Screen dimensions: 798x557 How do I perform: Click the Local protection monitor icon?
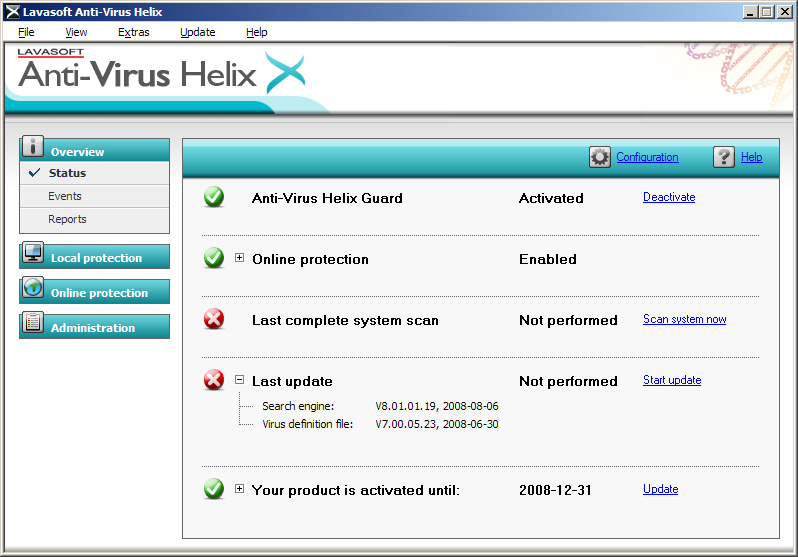point(33,253)
